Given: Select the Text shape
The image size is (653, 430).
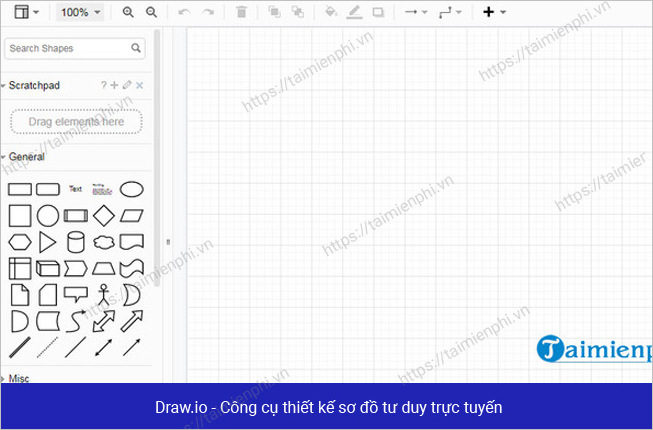Looking at the screenshot, I should pos(75,189).
